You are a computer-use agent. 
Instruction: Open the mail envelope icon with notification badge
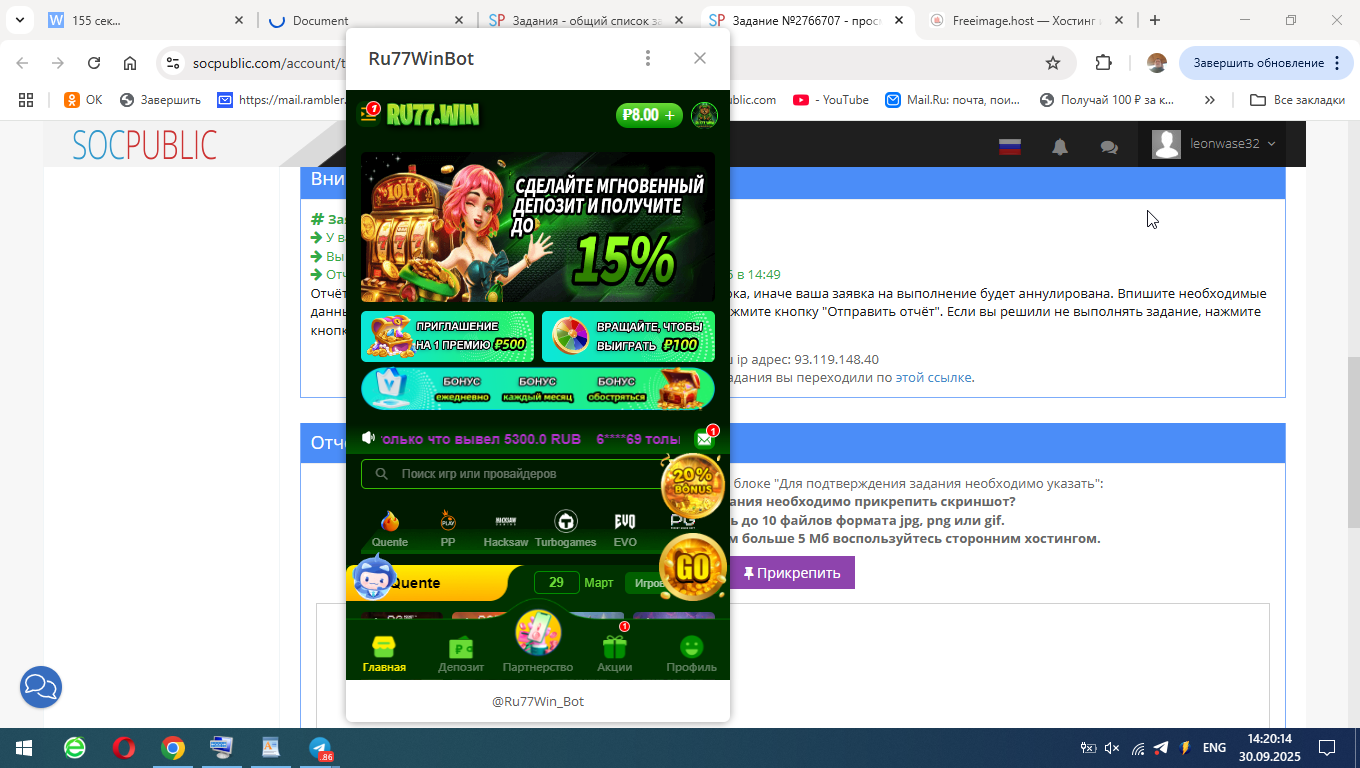click(x=705, y=438)
